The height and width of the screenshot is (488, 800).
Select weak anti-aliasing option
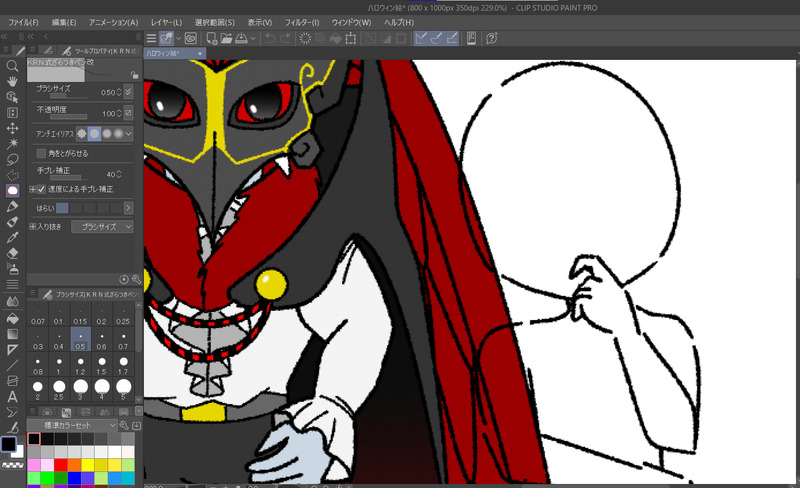tap(94, 134)
